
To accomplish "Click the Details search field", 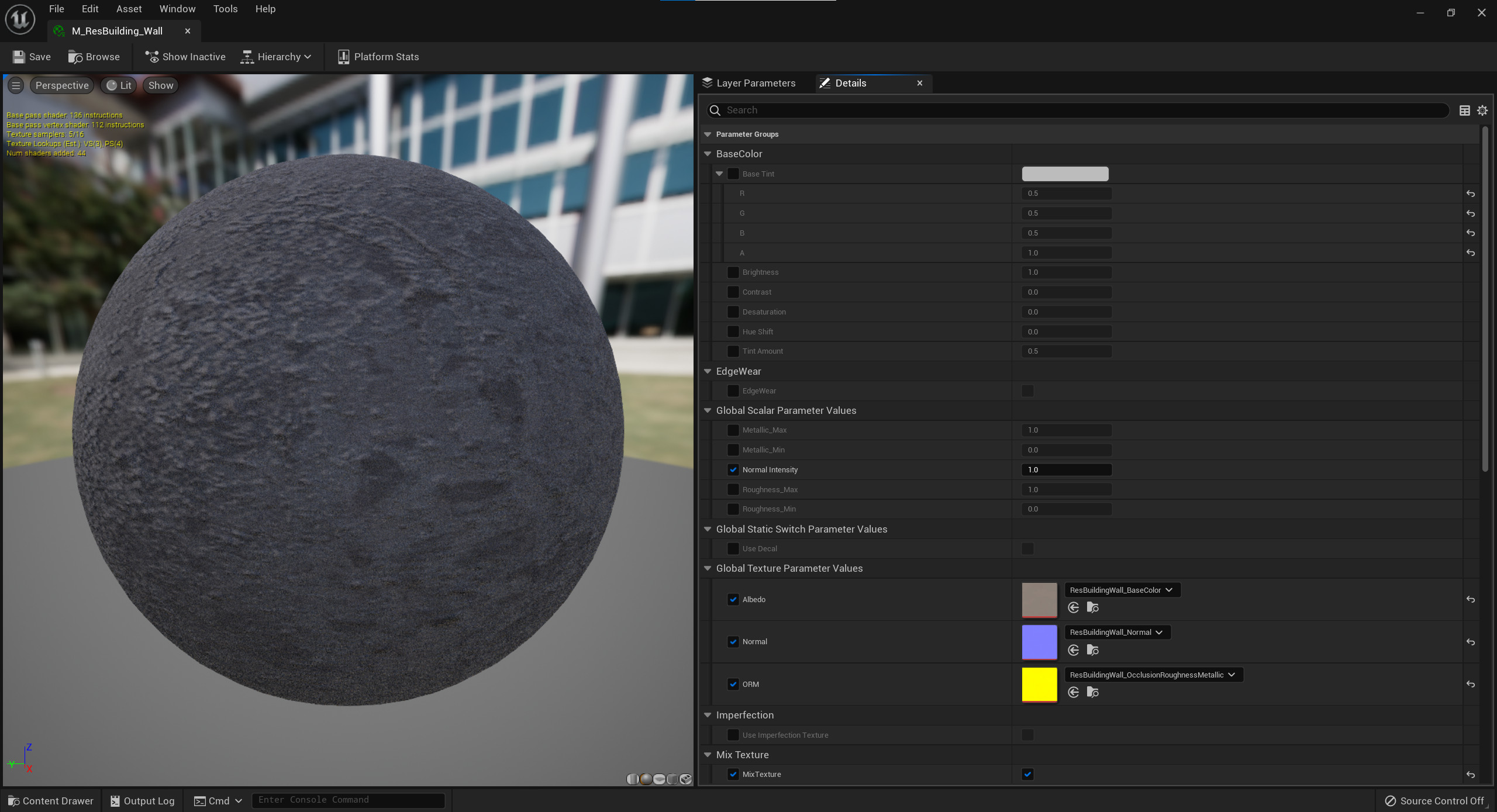I will pos(1078,110).
